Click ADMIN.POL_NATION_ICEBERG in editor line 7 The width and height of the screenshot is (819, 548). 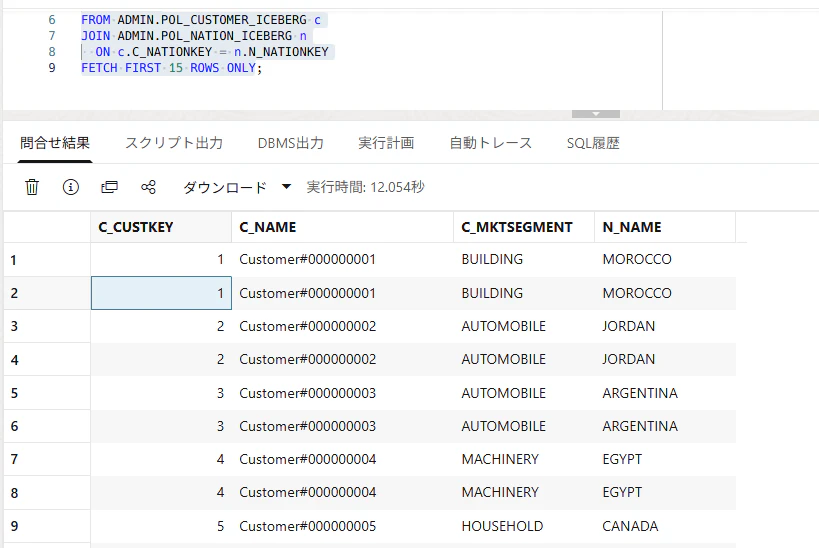pyautogui.click(x=204, y=36)
